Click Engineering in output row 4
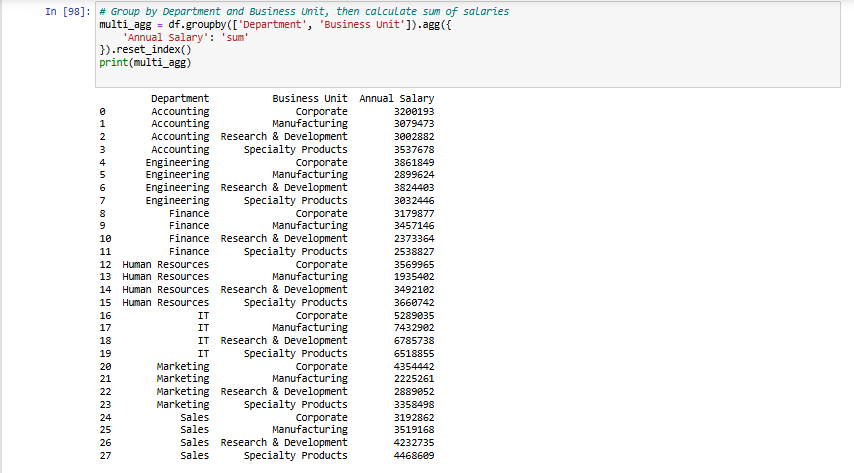Screen dimensions: 854x473 coord(177,163)
